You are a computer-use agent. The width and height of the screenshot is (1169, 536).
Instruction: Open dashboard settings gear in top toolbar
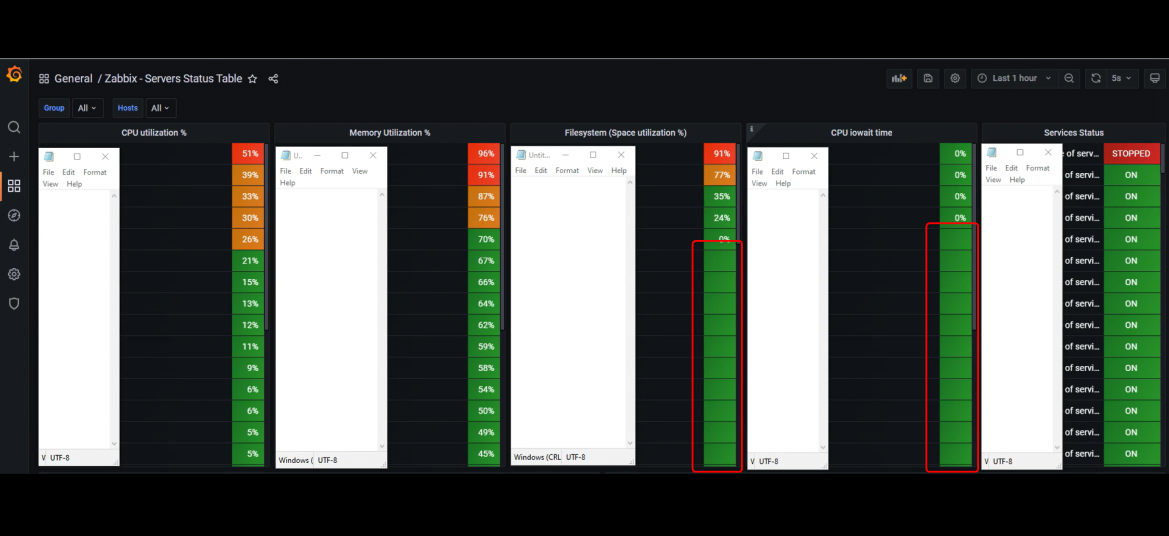click(x=955, y=78)
